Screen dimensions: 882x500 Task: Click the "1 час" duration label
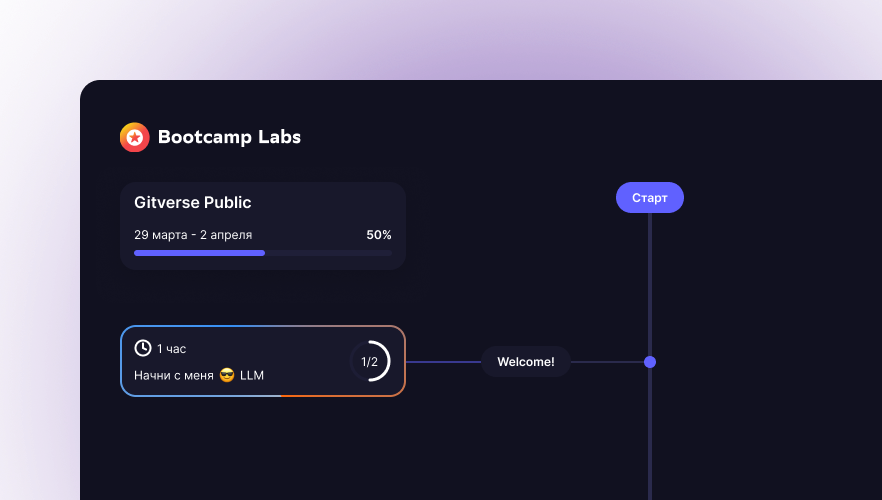(x=171, y=349)
